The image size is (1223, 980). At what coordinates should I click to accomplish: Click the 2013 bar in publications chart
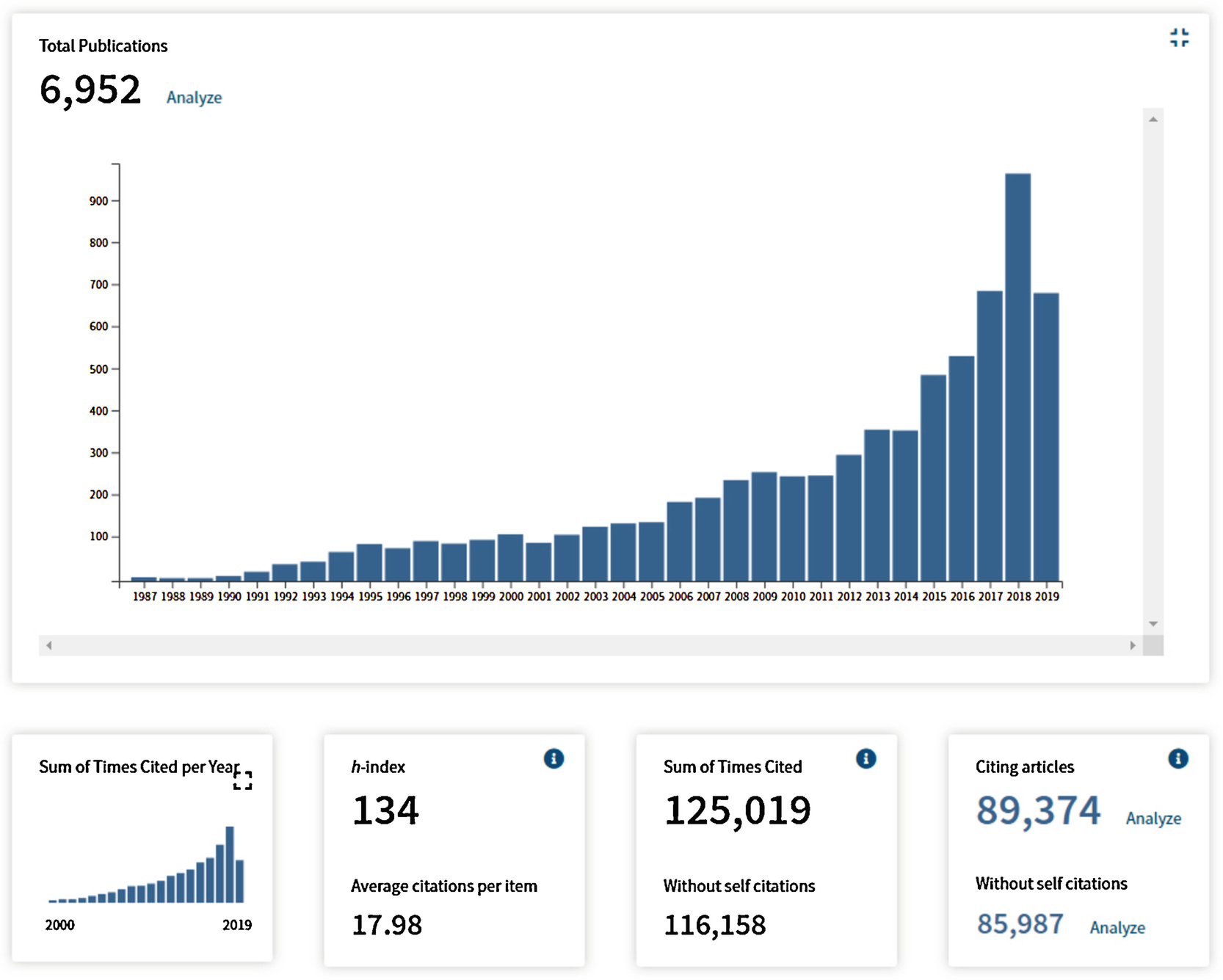[x=877, y=505]
